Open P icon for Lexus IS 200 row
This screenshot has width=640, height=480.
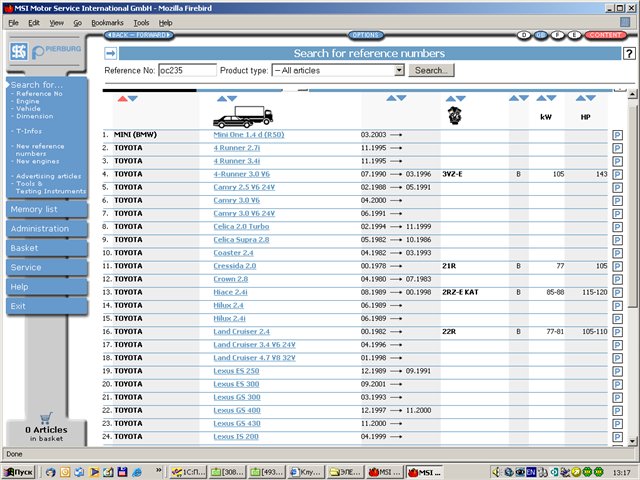pyautogui.click(x=617, y=437)
